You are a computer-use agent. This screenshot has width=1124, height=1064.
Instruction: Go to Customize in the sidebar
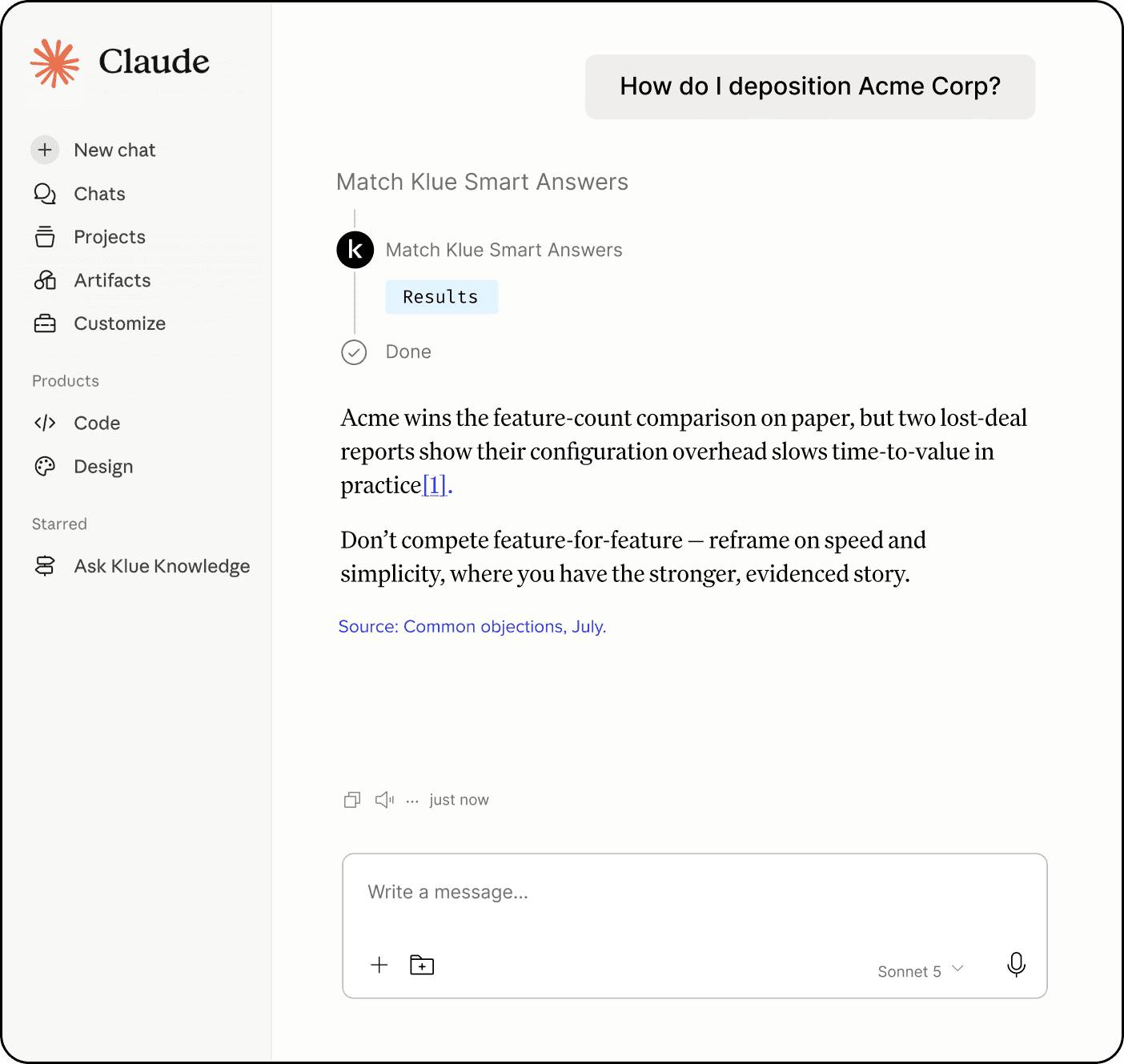[x=120, y=323]
